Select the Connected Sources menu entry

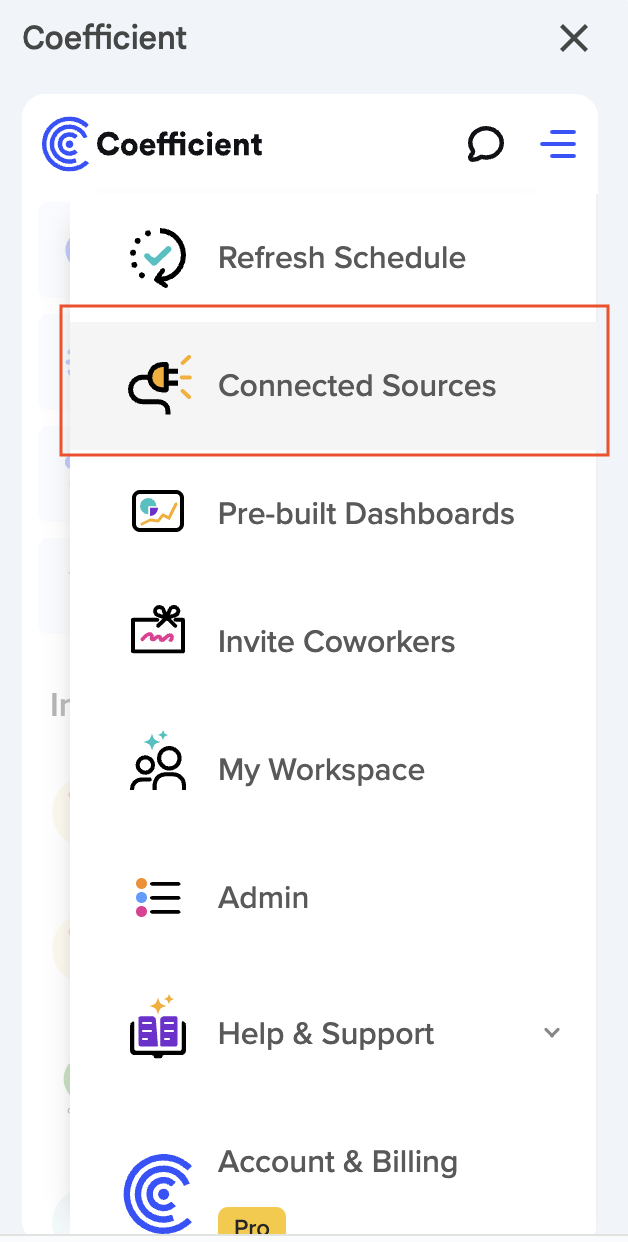point(358,385)
